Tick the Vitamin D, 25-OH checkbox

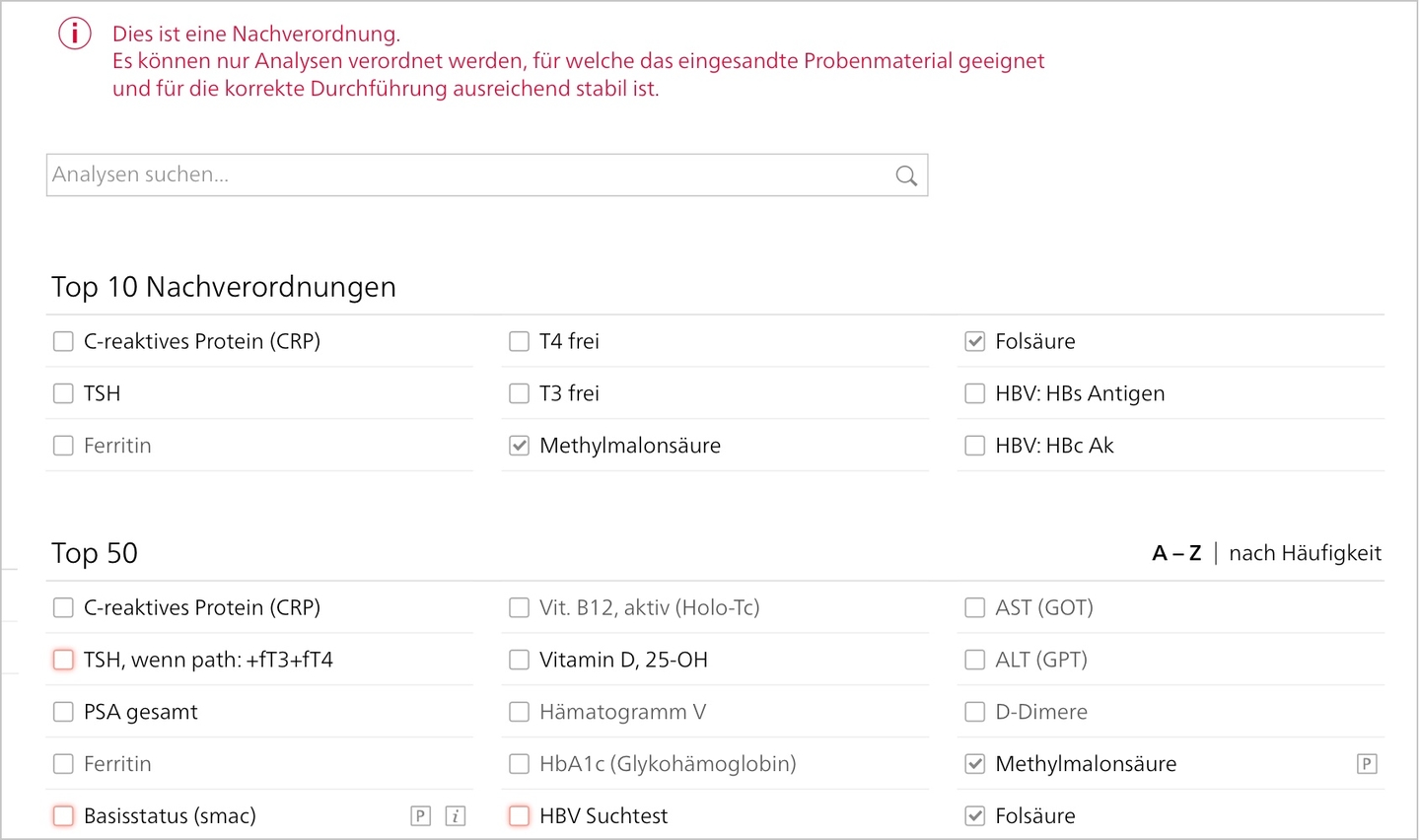(519, 660)
